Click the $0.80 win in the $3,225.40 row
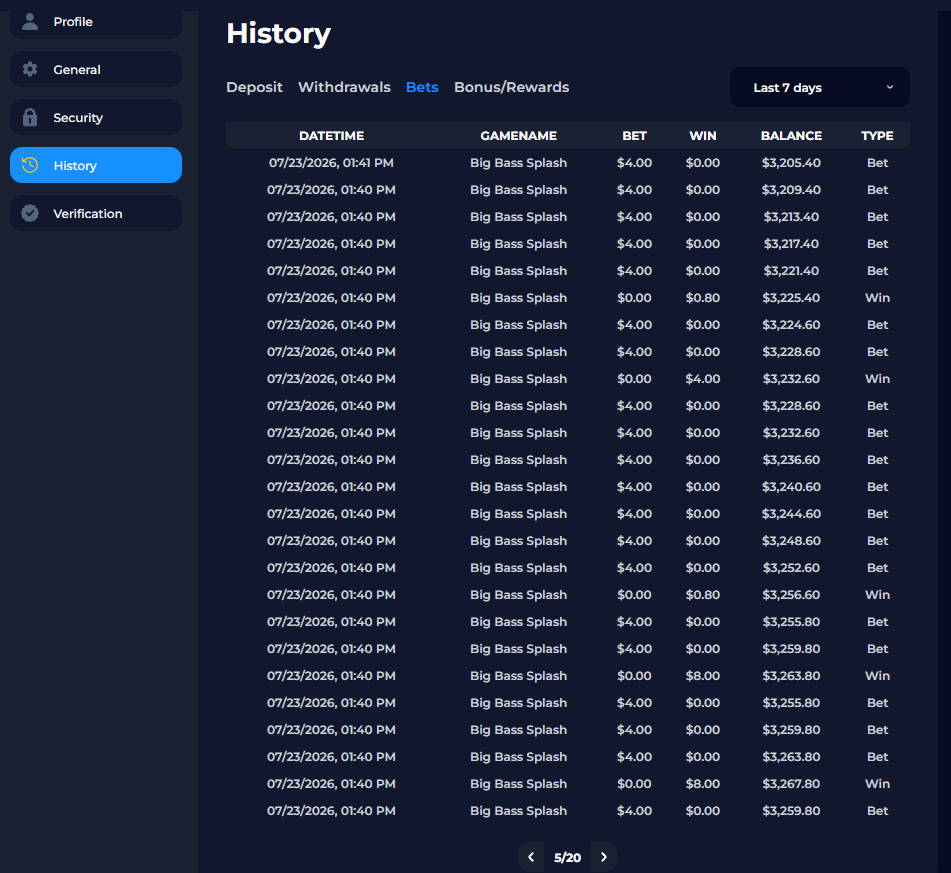 coord(703,298)
